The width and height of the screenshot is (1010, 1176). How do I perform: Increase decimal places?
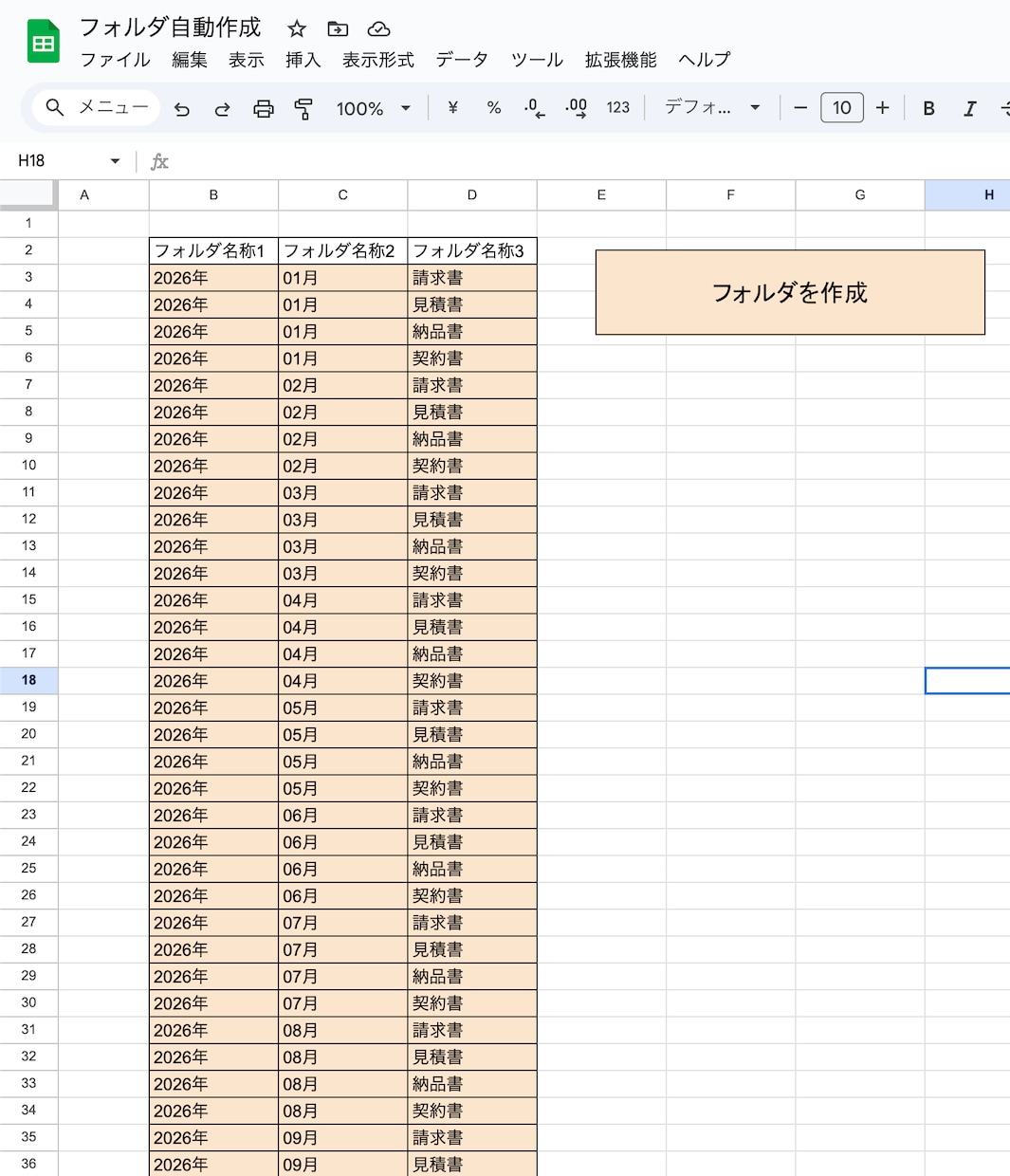click(576, 108)
